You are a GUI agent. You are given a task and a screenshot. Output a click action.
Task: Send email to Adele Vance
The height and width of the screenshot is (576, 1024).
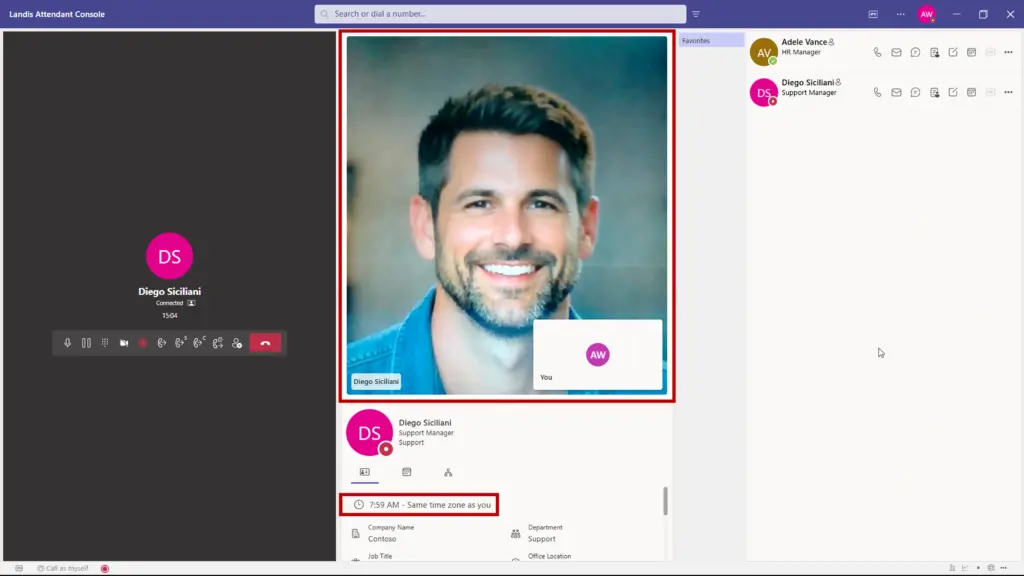coord(897,52)
